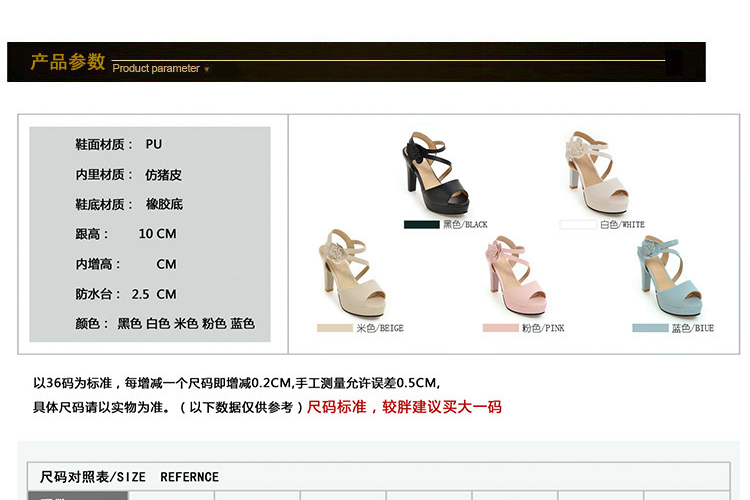Click the small arrow after Product parameter

(x=207, y=69)
